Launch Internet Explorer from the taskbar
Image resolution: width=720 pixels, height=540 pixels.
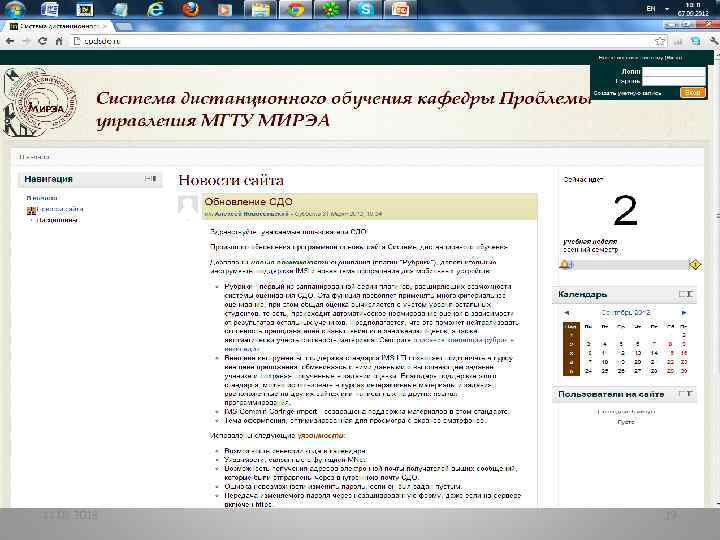155,9
